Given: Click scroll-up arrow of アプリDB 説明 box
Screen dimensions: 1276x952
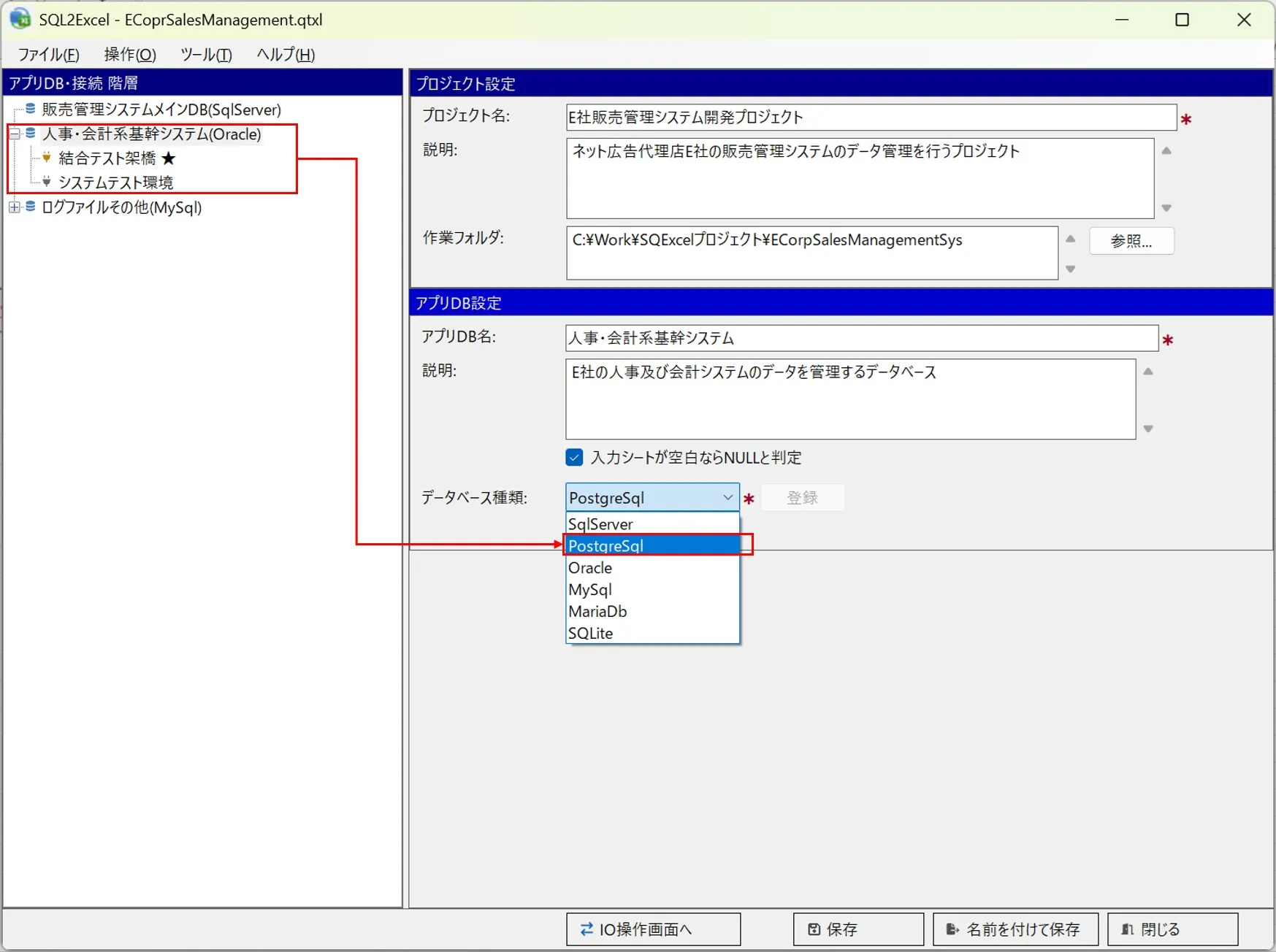Looking at the screenshot, I should [x=1148, y=372].
